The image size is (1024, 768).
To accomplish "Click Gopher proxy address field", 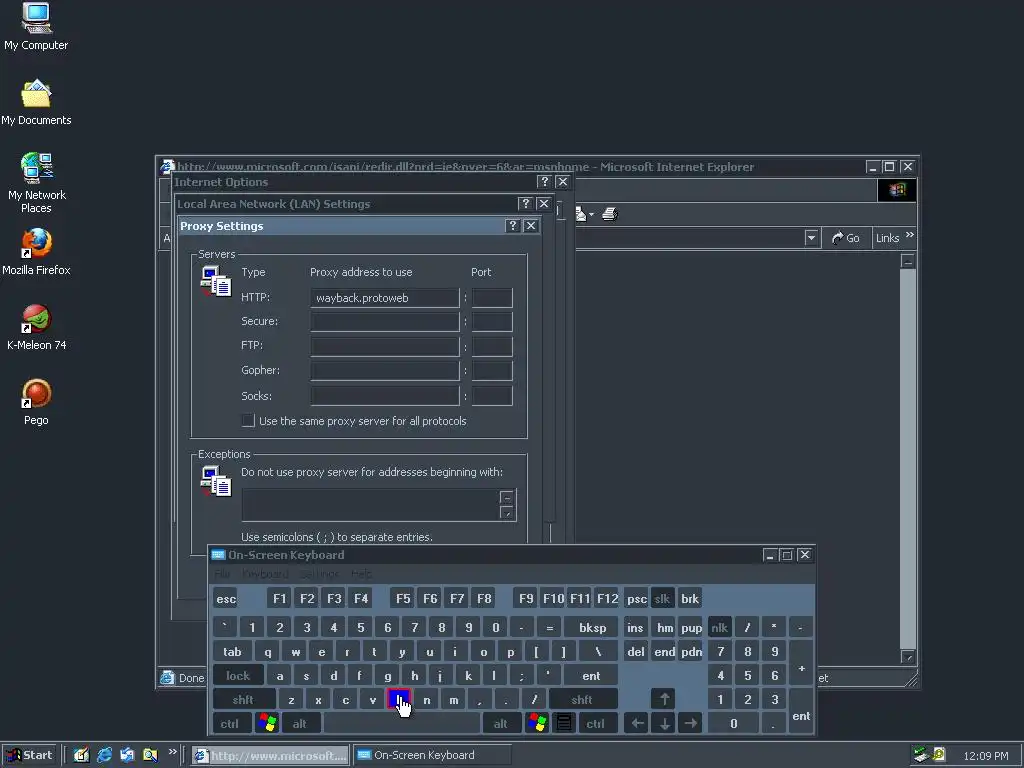I will click(x=385, y=370).
